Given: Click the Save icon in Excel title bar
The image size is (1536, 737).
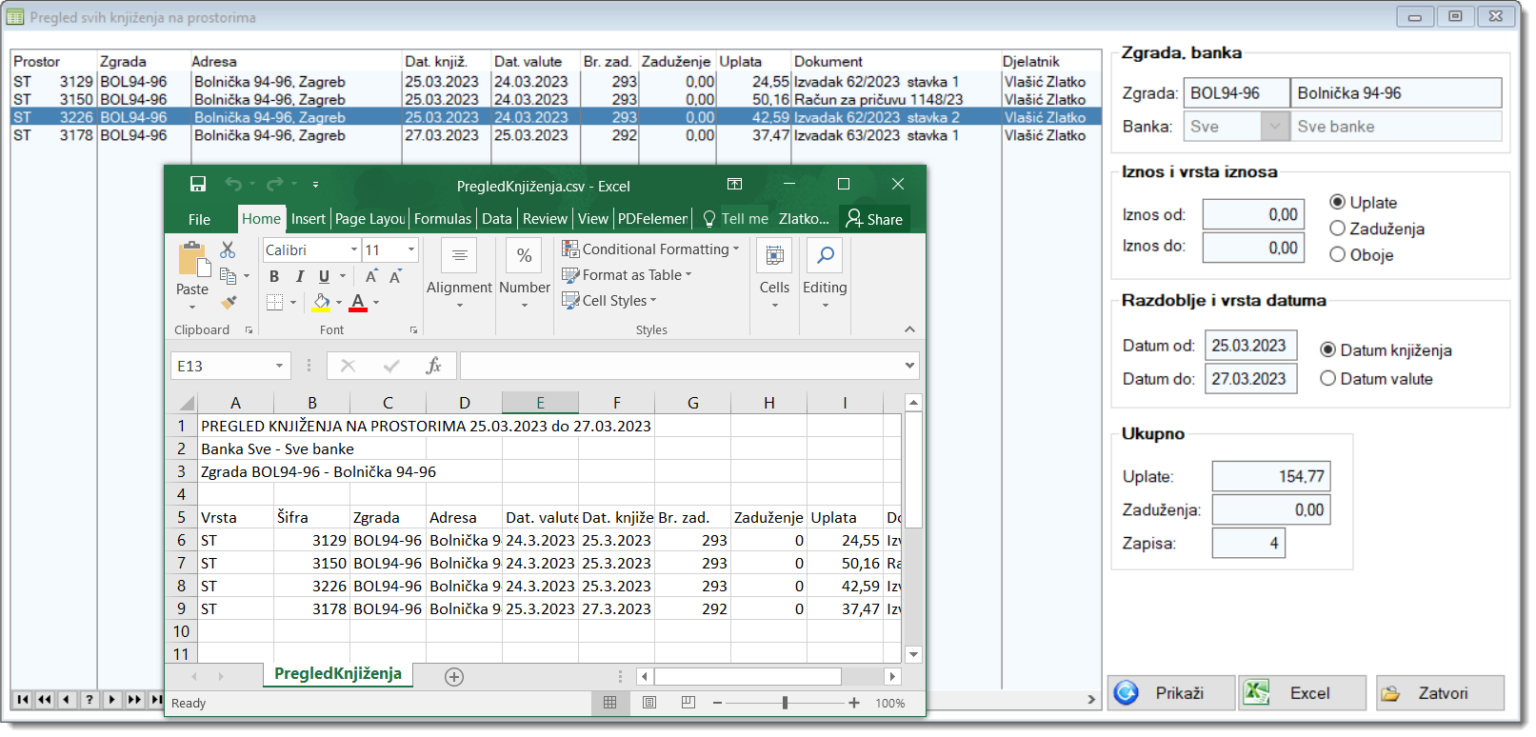Looking at the screenshot, I should pyautogui.click(x=198, y=184).
